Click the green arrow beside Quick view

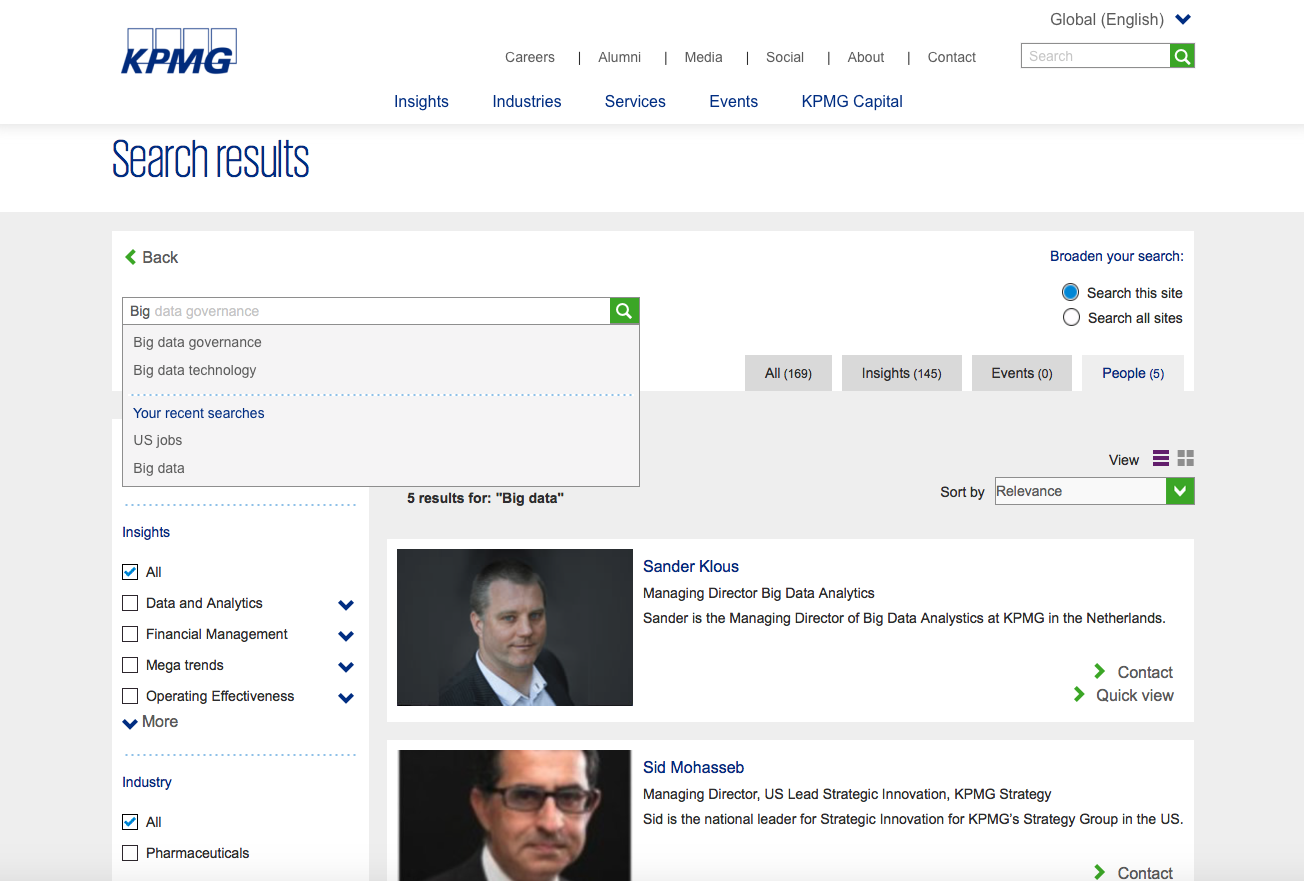click(x=1079, y=694)
